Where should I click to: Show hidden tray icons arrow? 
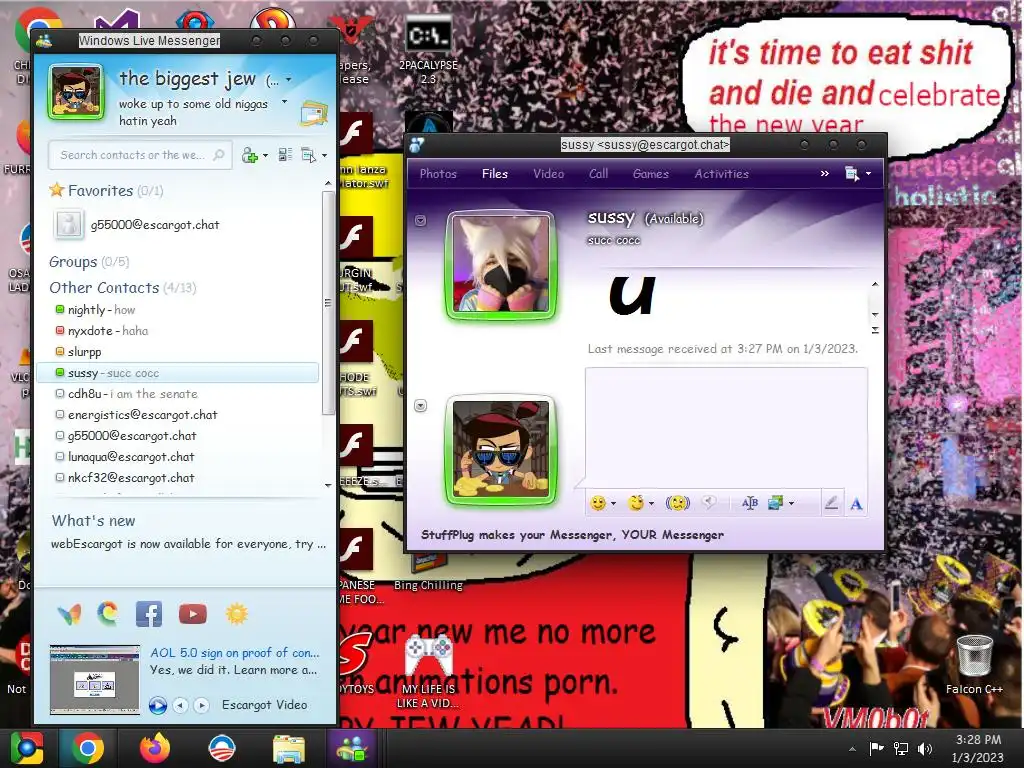pyautogui.click(x=852, y=749)
